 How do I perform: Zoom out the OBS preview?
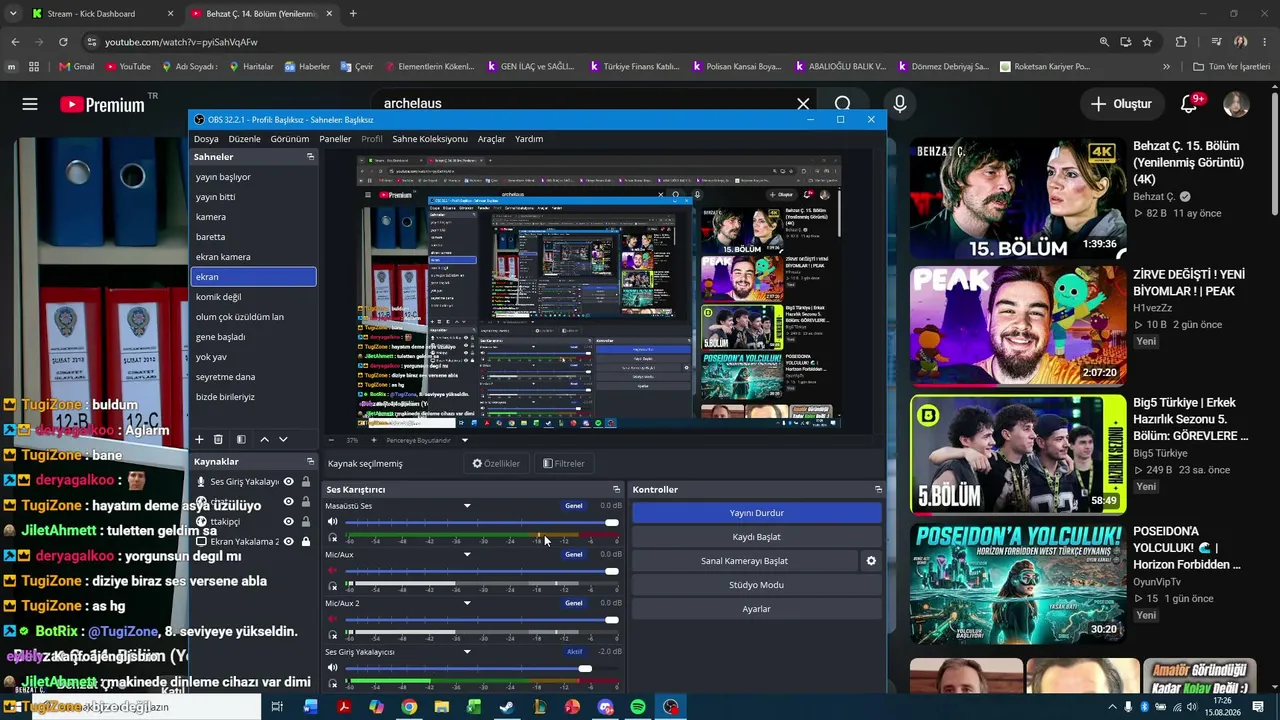[331, 440]
